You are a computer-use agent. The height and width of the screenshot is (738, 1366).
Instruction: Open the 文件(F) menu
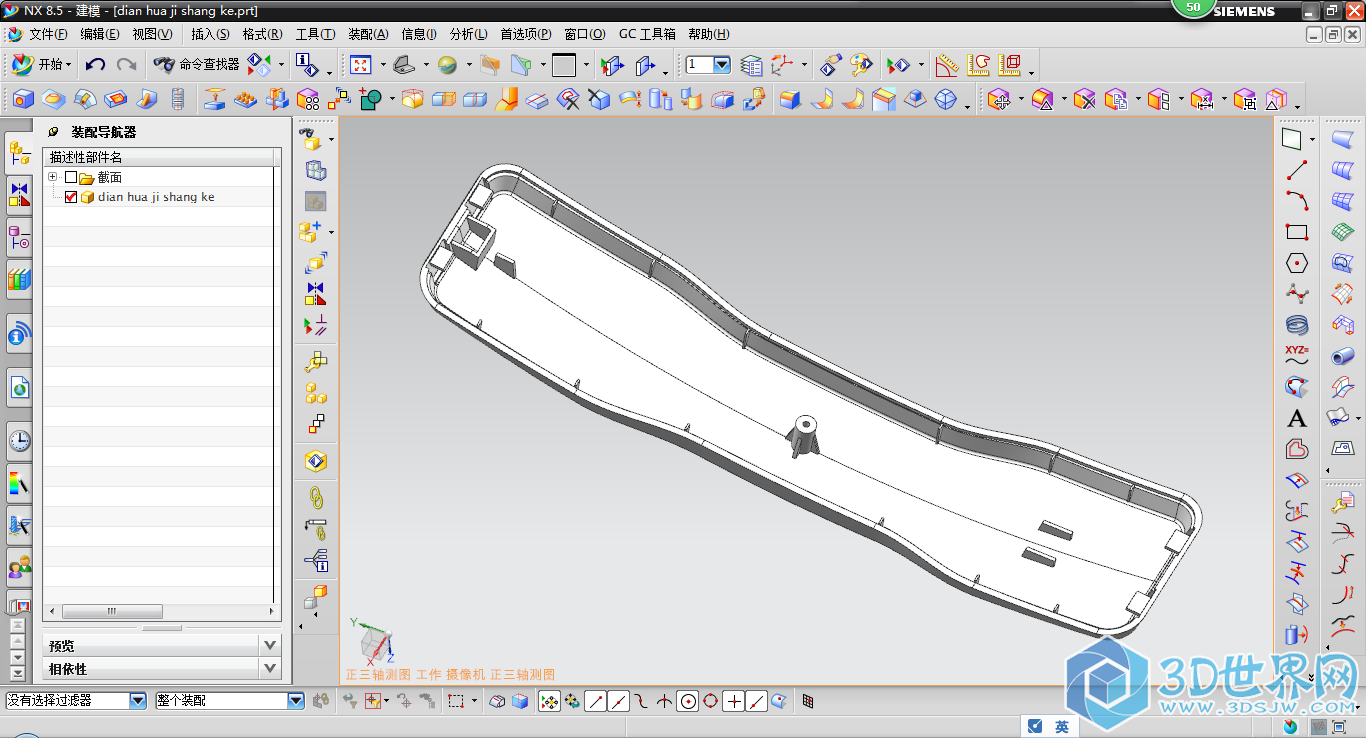[47, 34]
